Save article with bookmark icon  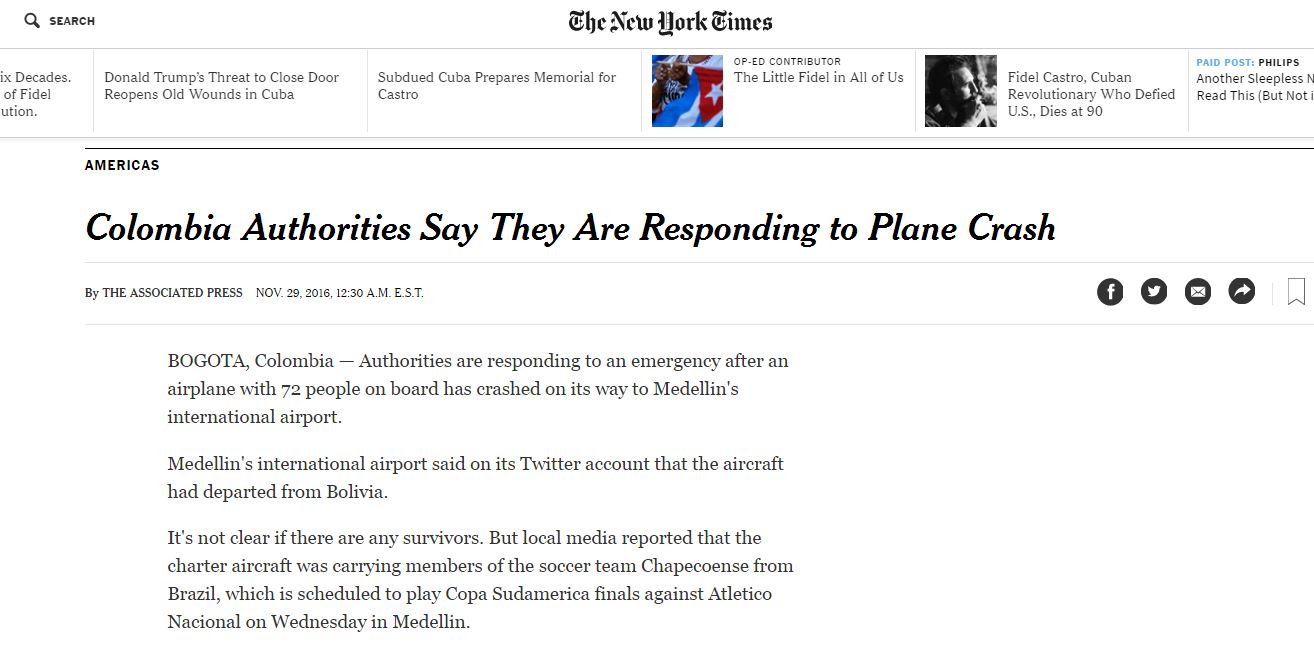pos(1296,292)
